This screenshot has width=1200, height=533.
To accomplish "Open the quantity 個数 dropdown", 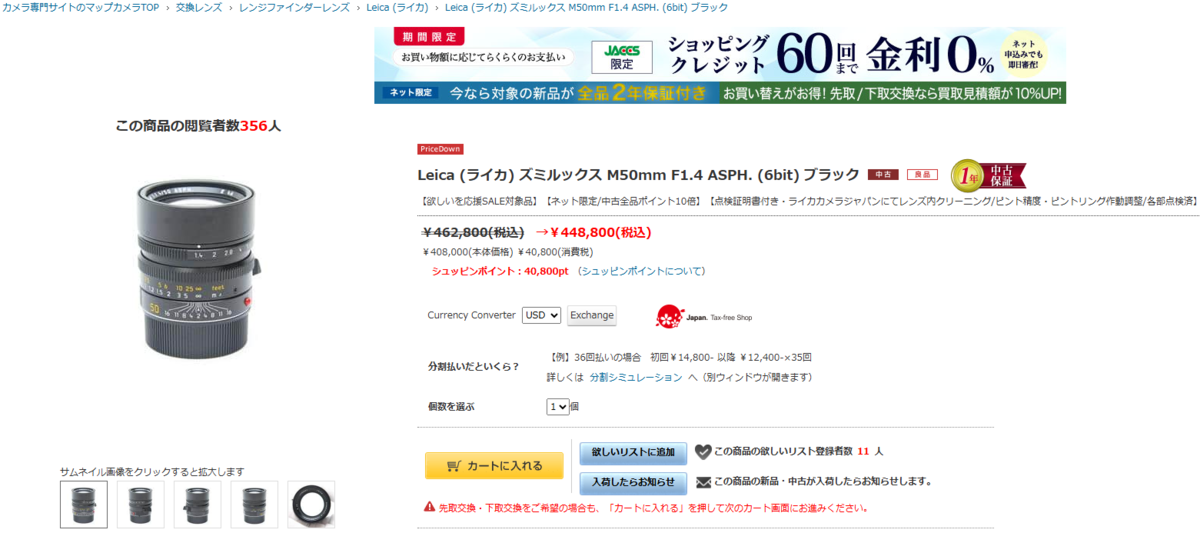I will click(x=557, y=406).
